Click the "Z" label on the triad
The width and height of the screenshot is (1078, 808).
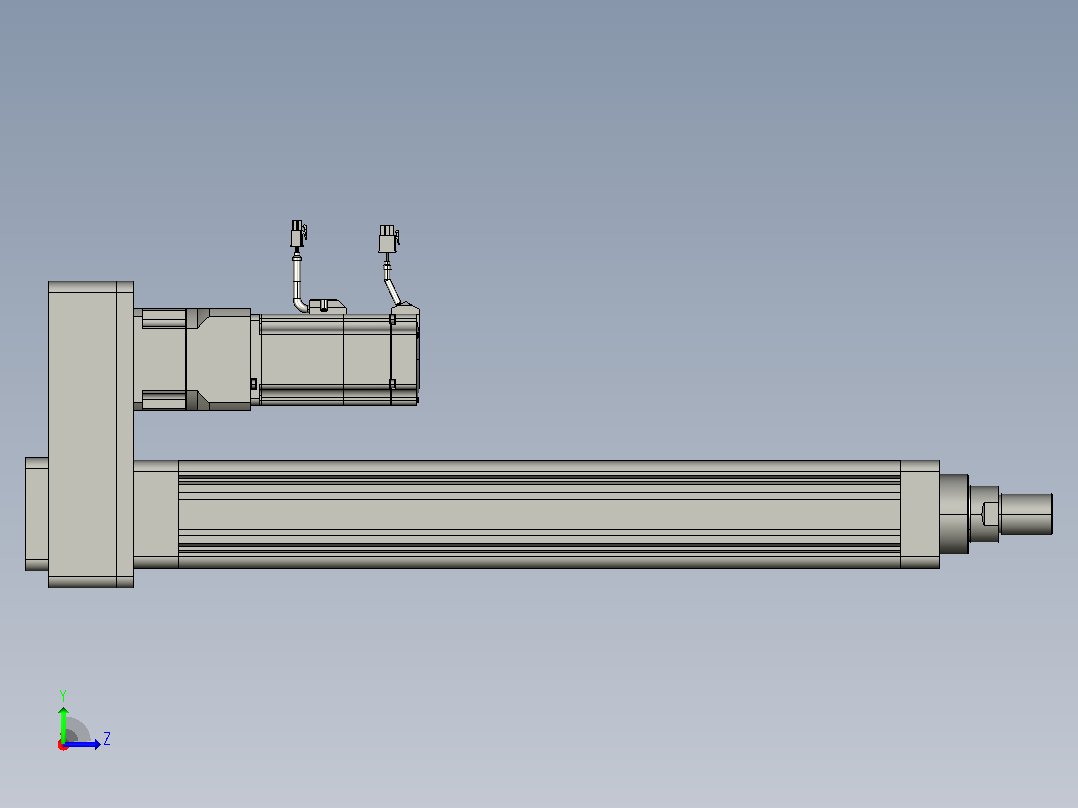pos(107,739)
